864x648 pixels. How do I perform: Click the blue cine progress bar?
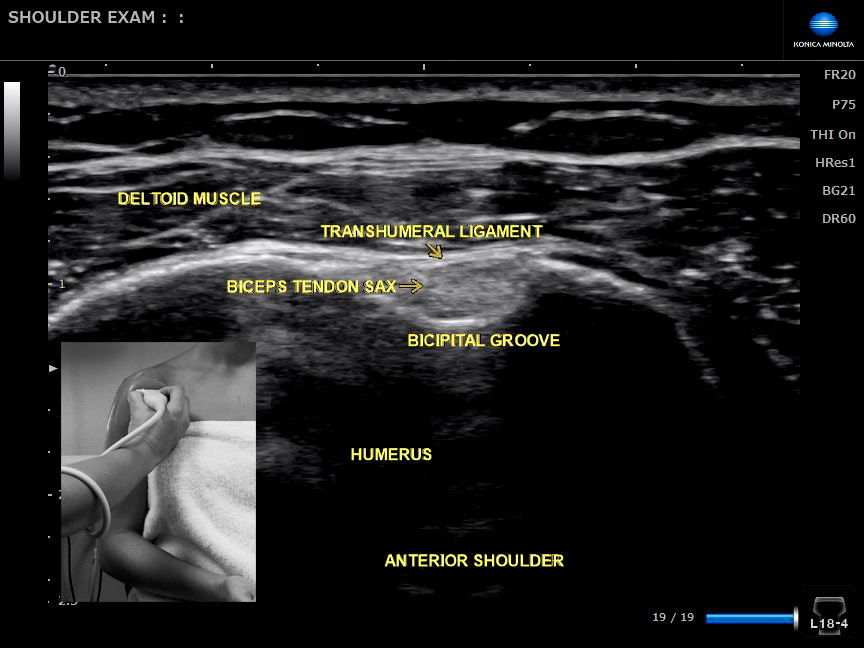[x=750, y=618]
